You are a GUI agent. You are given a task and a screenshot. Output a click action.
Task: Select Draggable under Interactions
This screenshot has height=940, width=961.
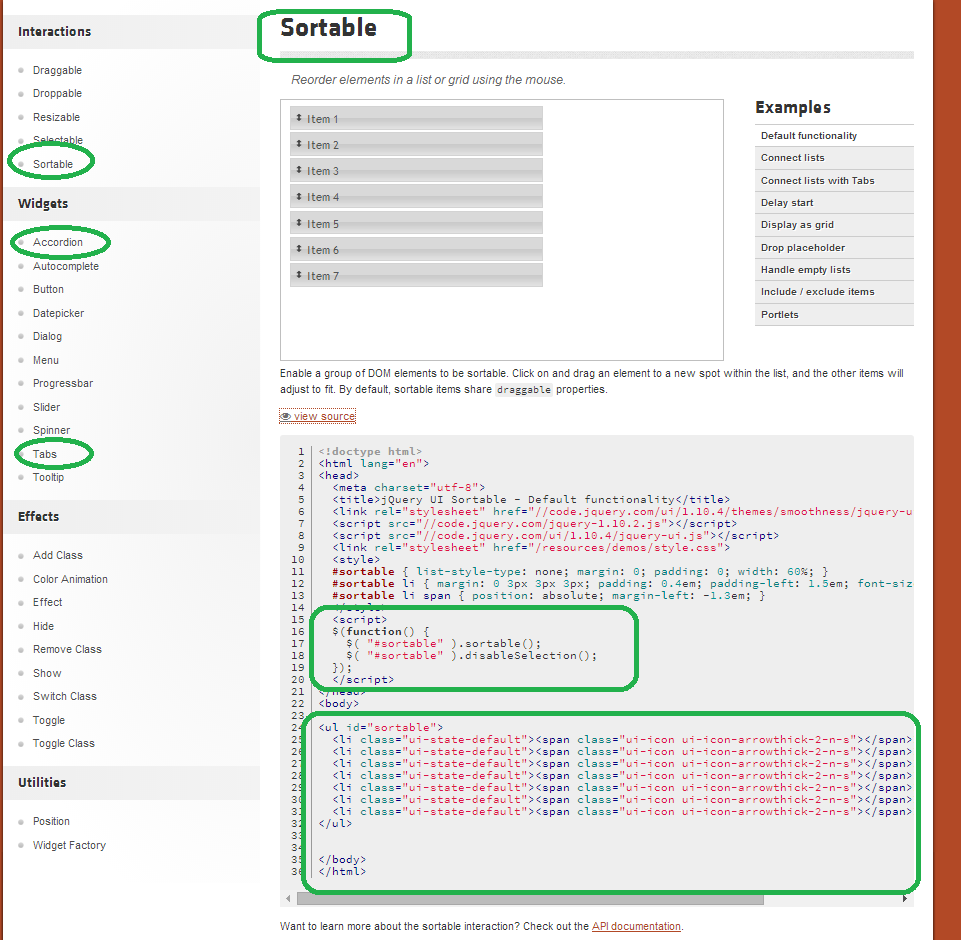click(57, 69)
